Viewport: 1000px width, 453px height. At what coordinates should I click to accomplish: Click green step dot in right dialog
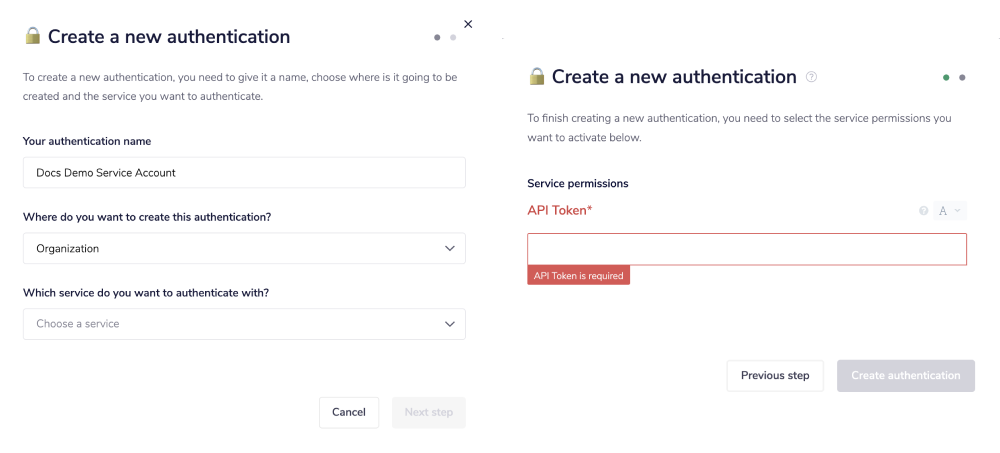(x=946, y=77)
